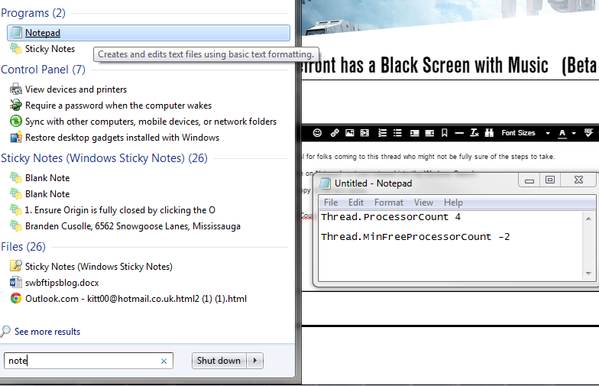Open the File menu in Notepad

[x=331, y=203]
